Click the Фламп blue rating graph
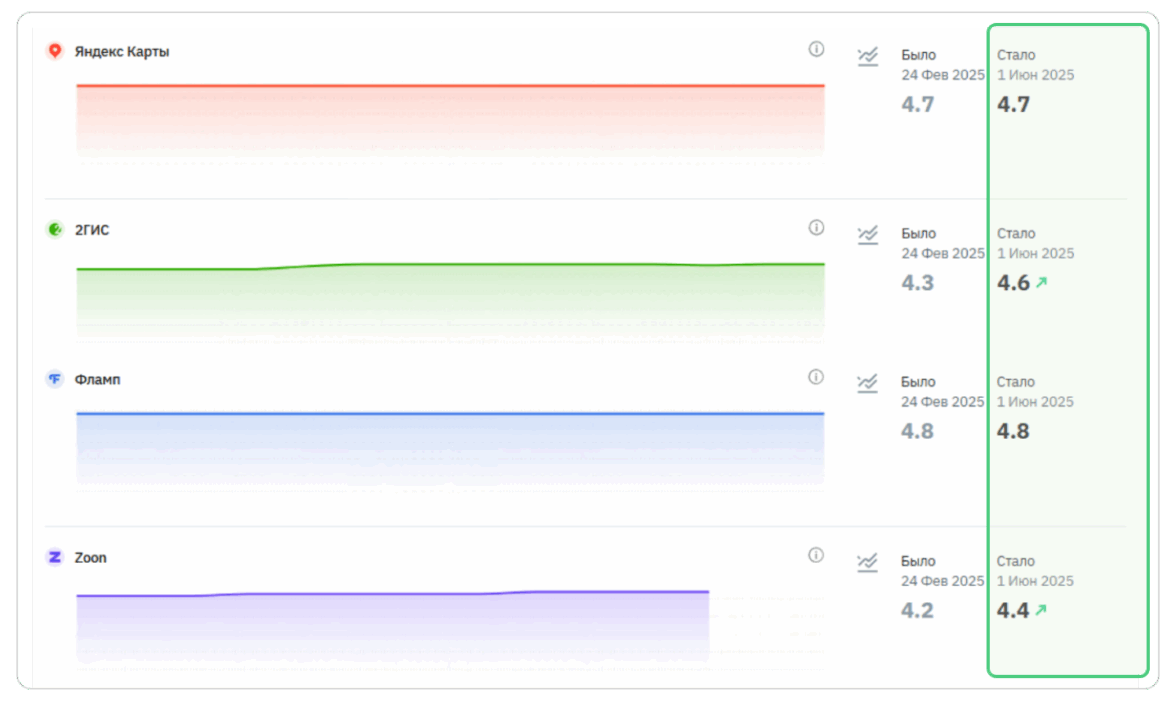The image size is (1176, 701). point(450,445)
